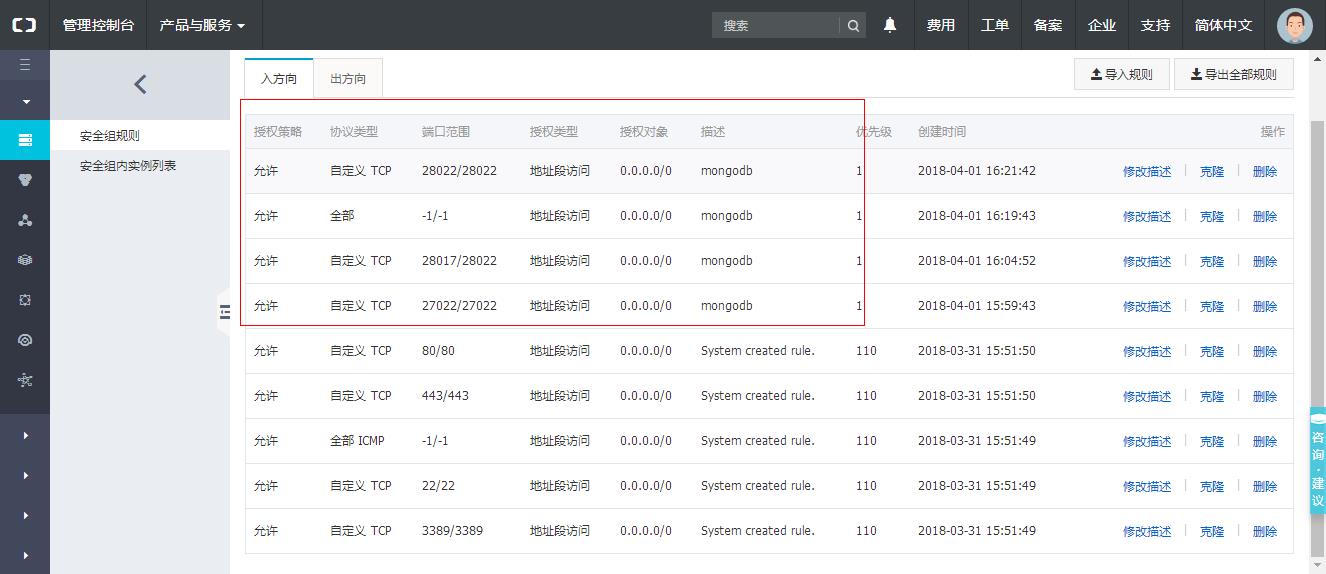This screenshot has height=574, width=1326.
Task: Expand the last collapsed sidebar group arrow
Action: click(25, 555)
